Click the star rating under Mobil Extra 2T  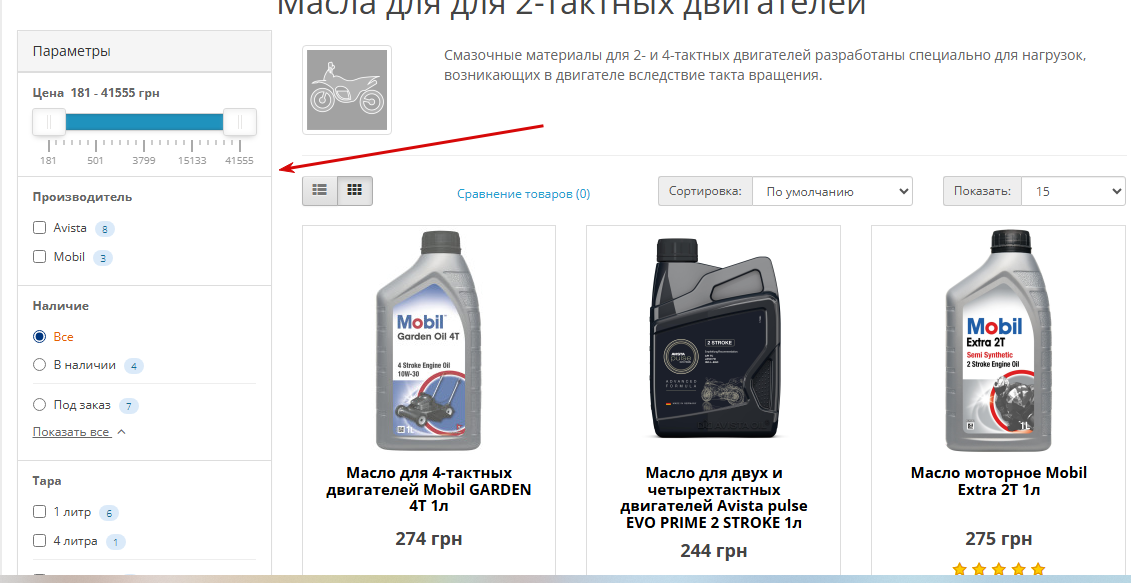click(x=998, y=570)
